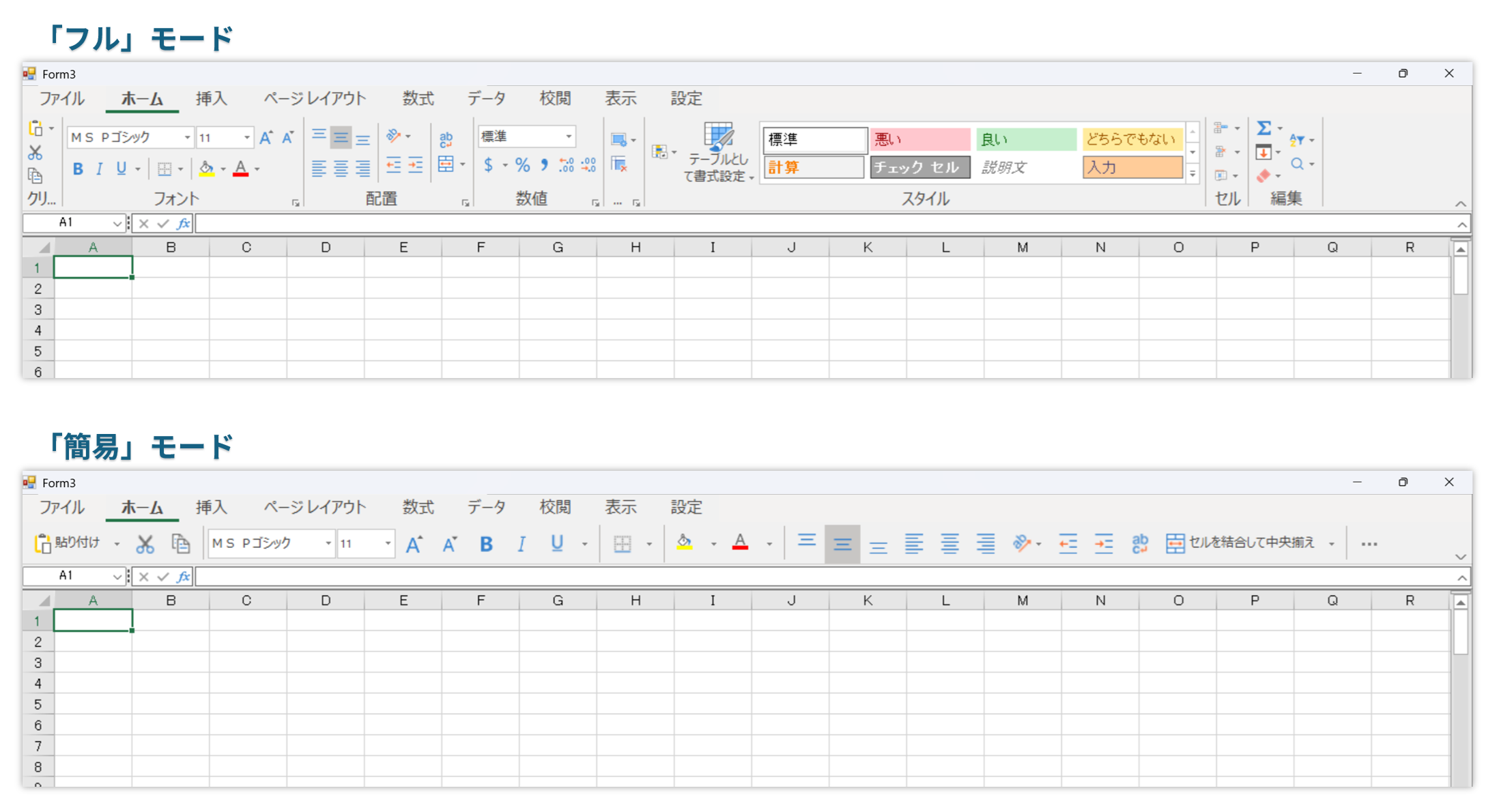Toggle Italic in simple mode toolbar

coord(522,544)
